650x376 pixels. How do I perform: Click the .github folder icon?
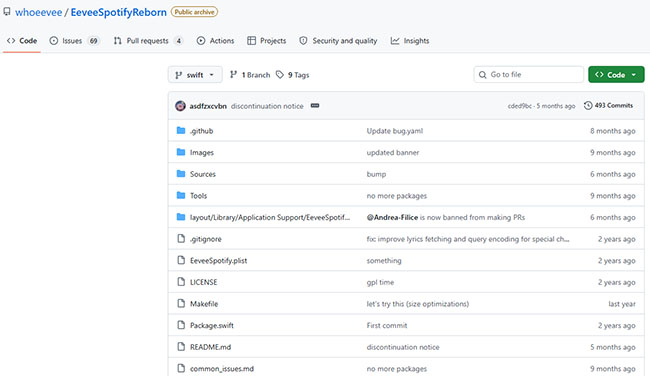click(x=181, y=131)
